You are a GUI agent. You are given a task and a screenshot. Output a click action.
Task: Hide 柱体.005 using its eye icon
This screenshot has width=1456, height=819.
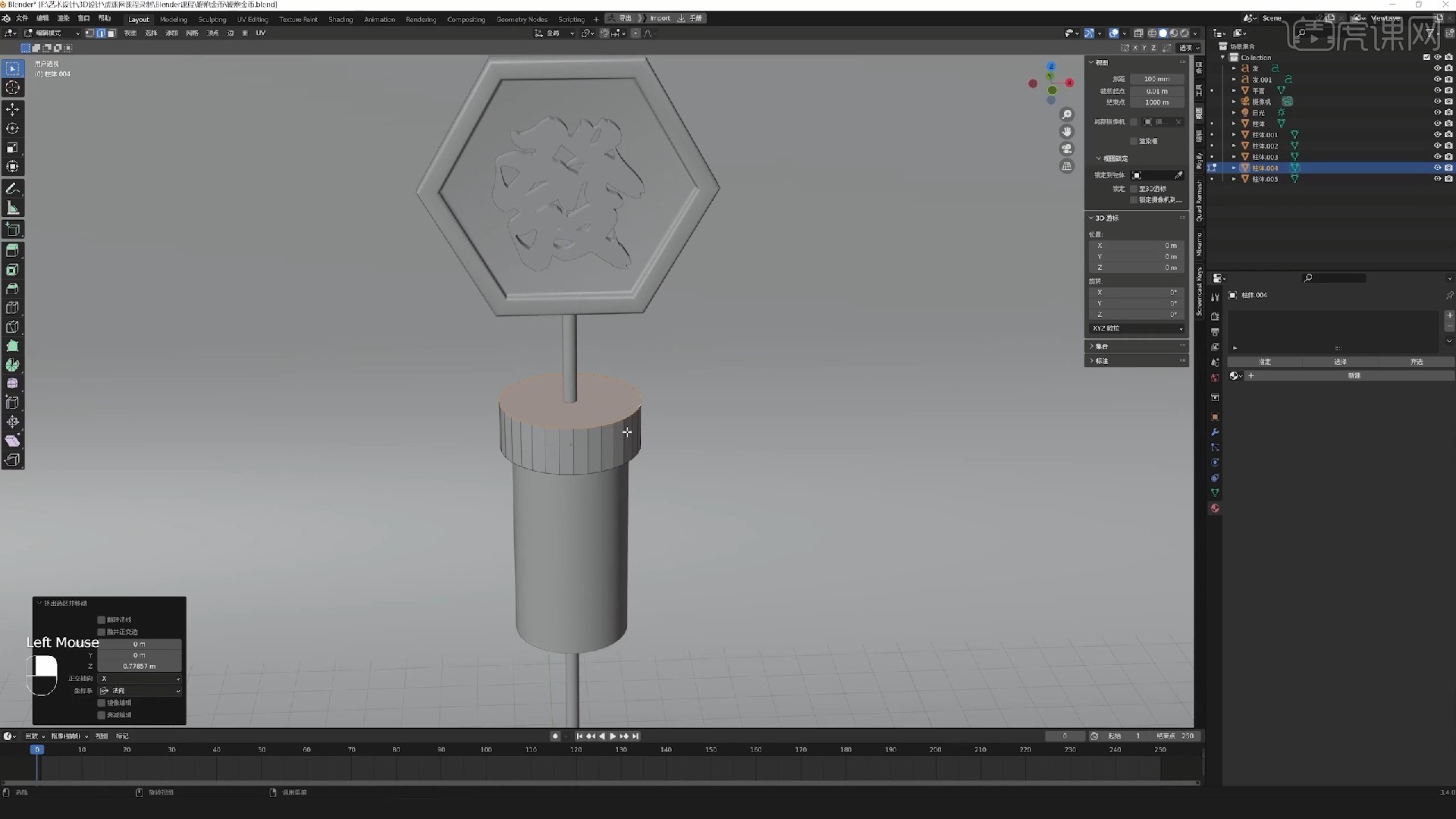coord(1437,179)
